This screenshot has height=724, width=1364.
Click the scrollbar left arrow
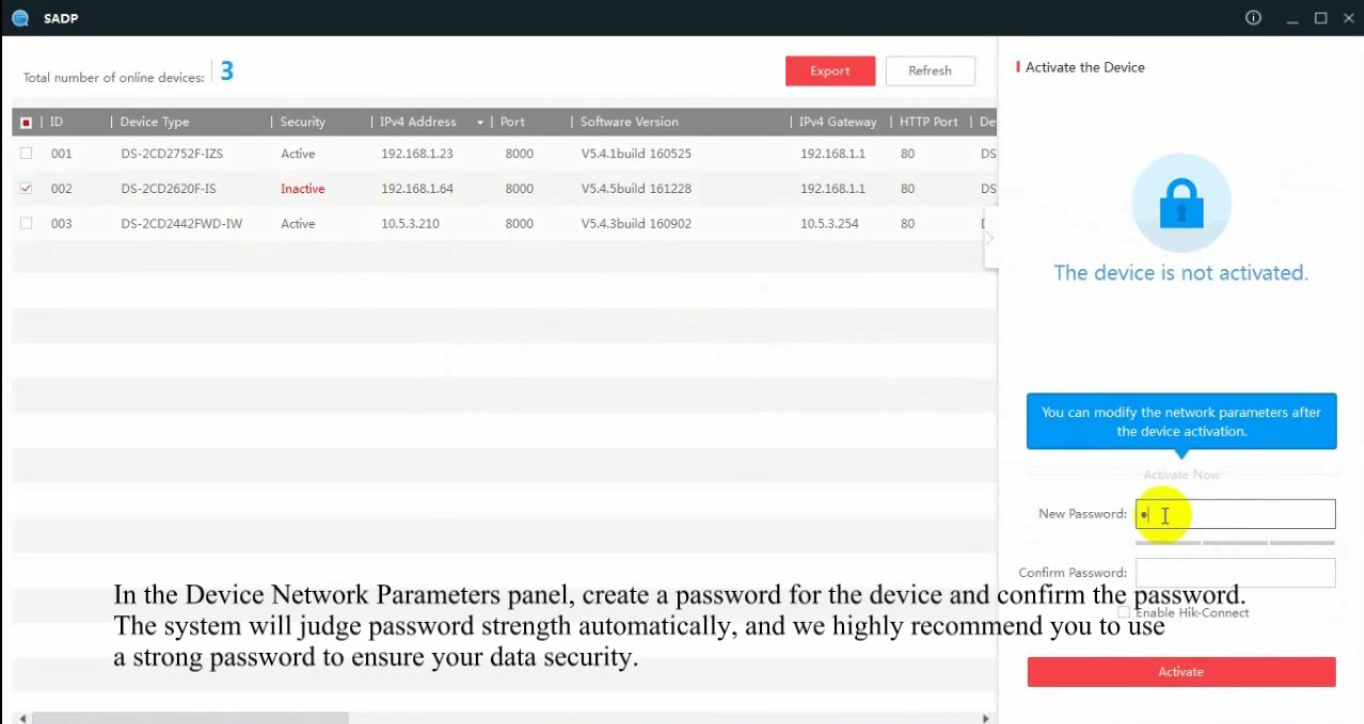[x=23, y=718]
